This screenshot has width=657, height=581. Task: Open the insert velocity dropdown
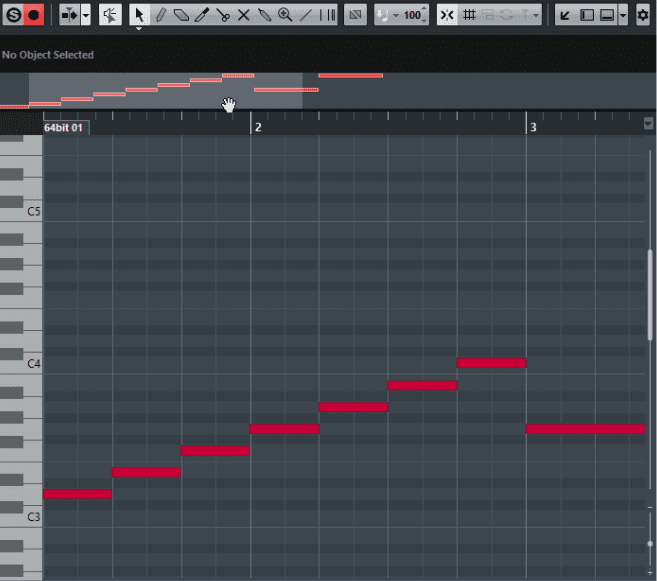[x=396, y=15]
